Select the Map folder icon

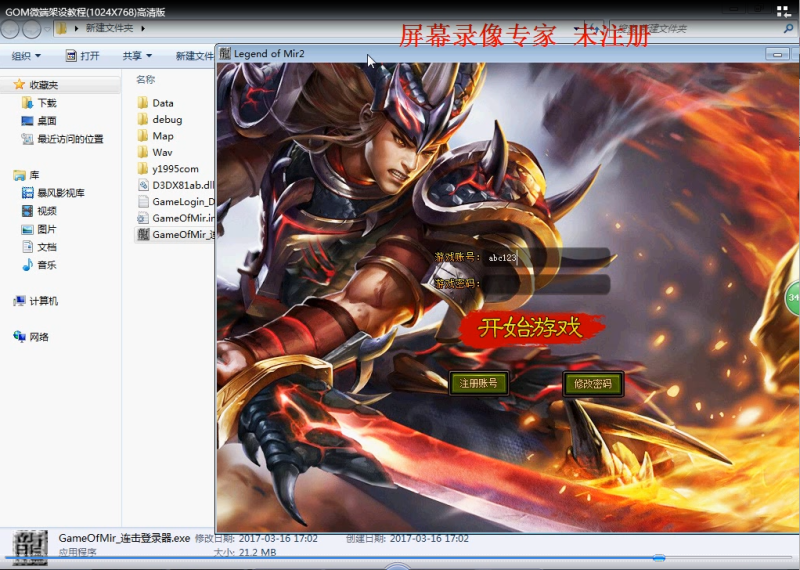coord(143,136)
